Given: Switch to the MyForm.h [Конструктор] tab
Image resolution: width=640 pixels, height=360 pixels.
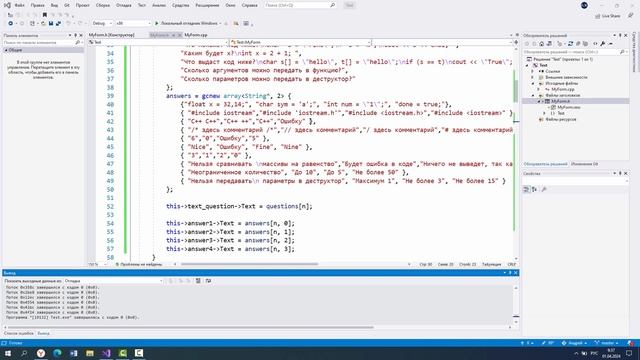Looking at the screenshot, I should pos(111,35).
